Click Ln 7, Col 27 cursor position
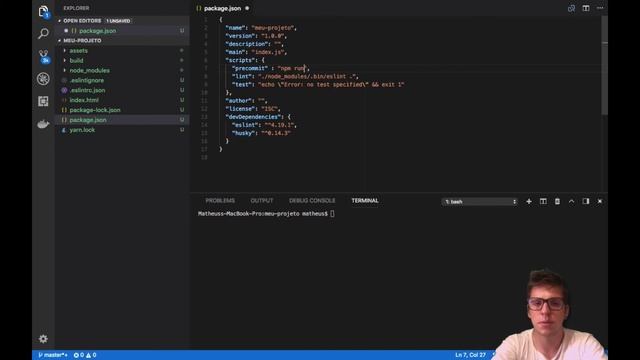Viewport: 640px width, 360px height. click(x=471, y=355)
